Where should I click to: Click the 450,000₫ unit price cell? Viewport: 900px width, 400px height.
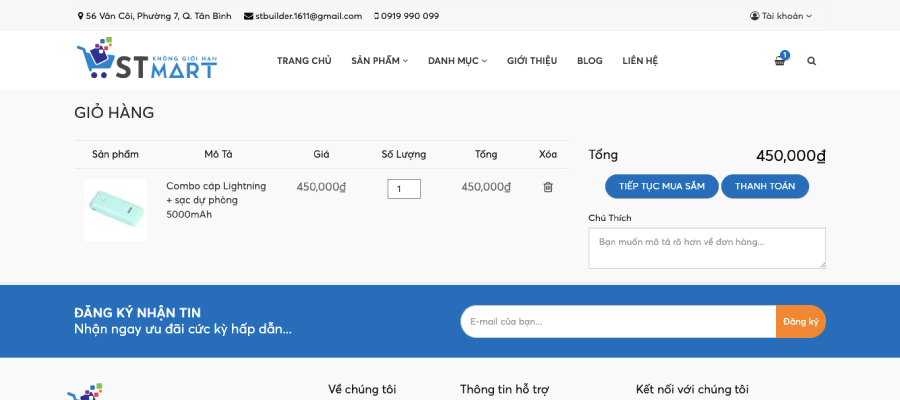321,187
